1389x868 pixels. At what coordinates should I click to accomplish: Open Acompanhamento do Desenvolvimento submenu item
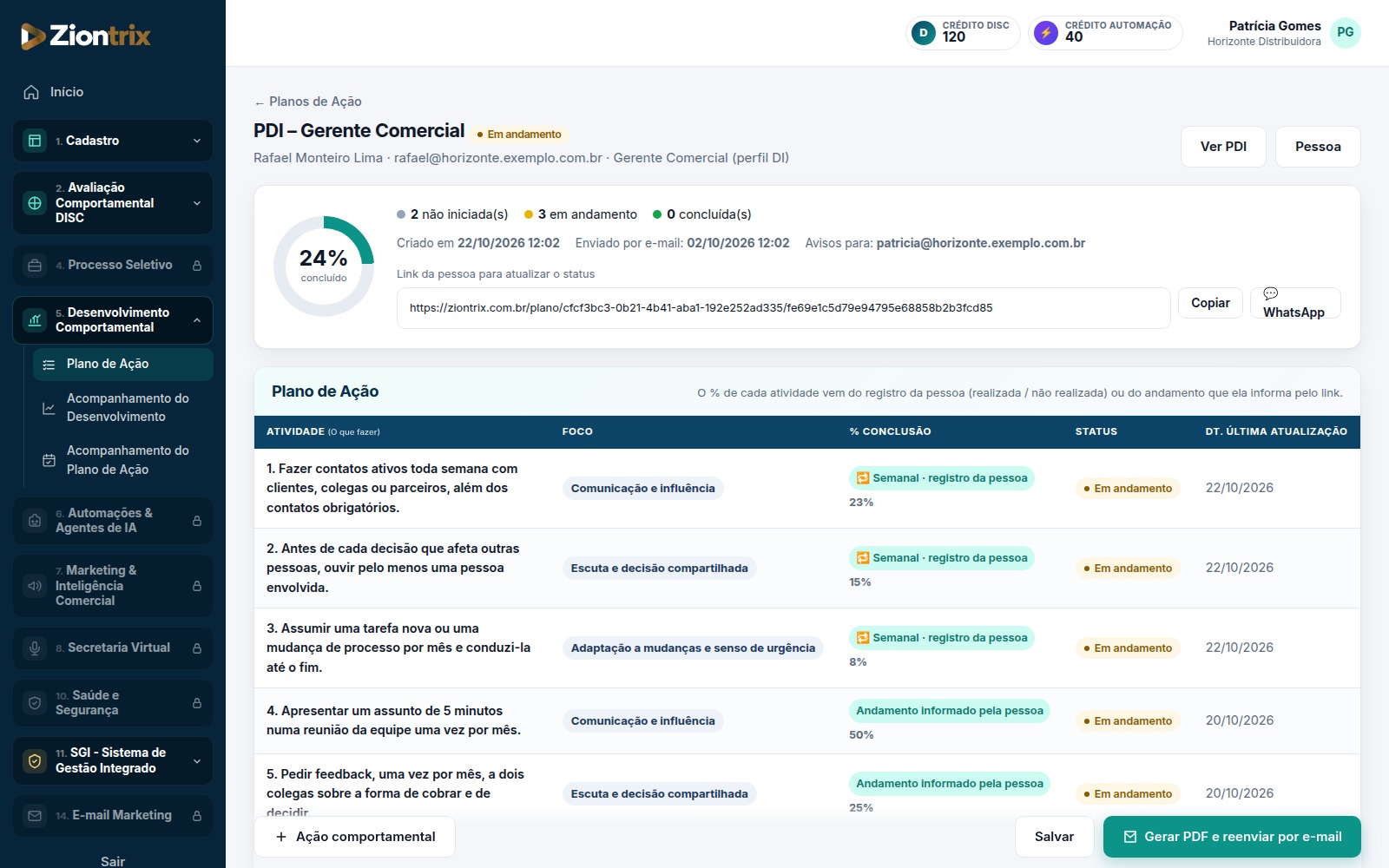(123, 408)
